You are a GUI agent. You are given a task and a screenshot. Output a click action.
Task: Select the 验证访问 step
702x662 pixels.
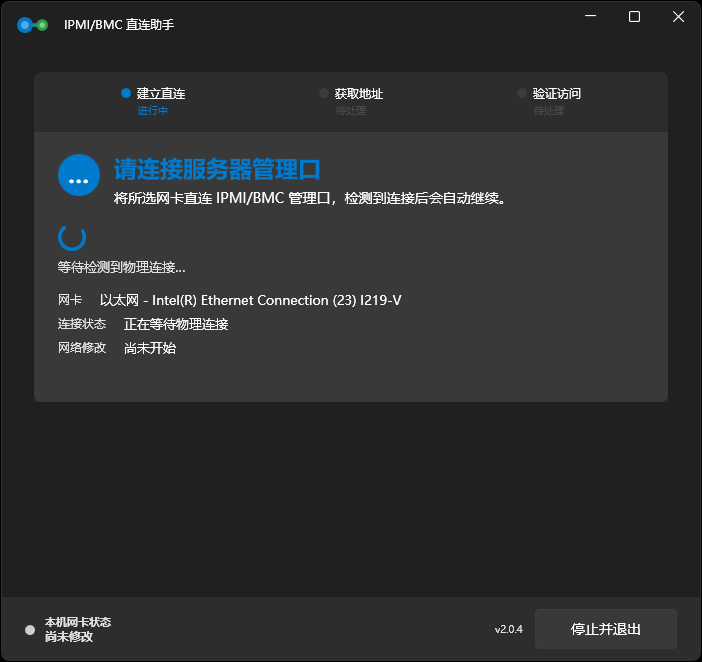tap(549, 101)
